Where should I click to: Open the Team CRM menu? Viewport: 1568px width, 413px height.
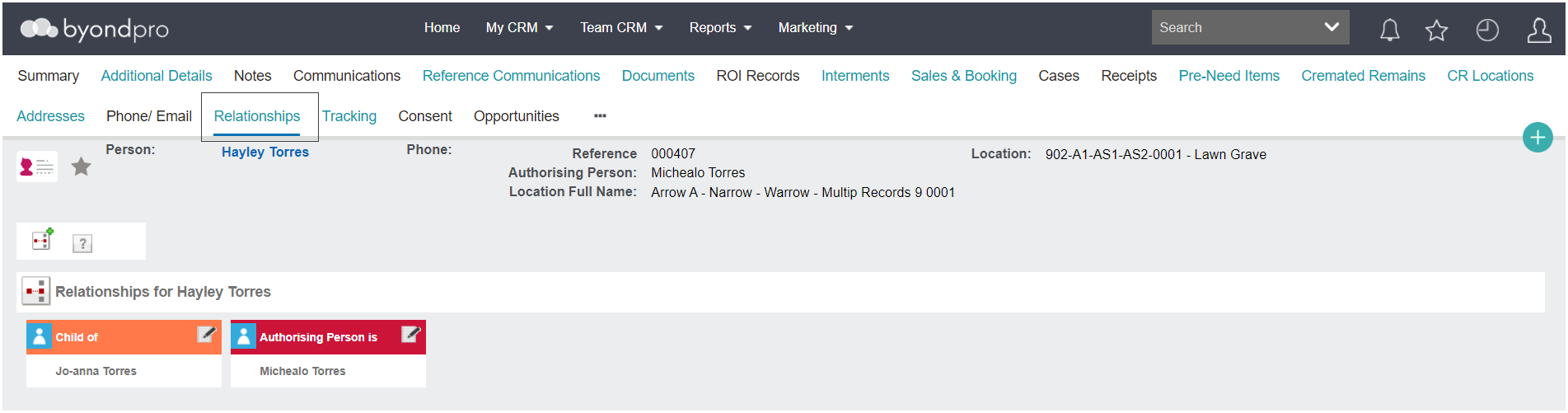click(x=621, y=27)
